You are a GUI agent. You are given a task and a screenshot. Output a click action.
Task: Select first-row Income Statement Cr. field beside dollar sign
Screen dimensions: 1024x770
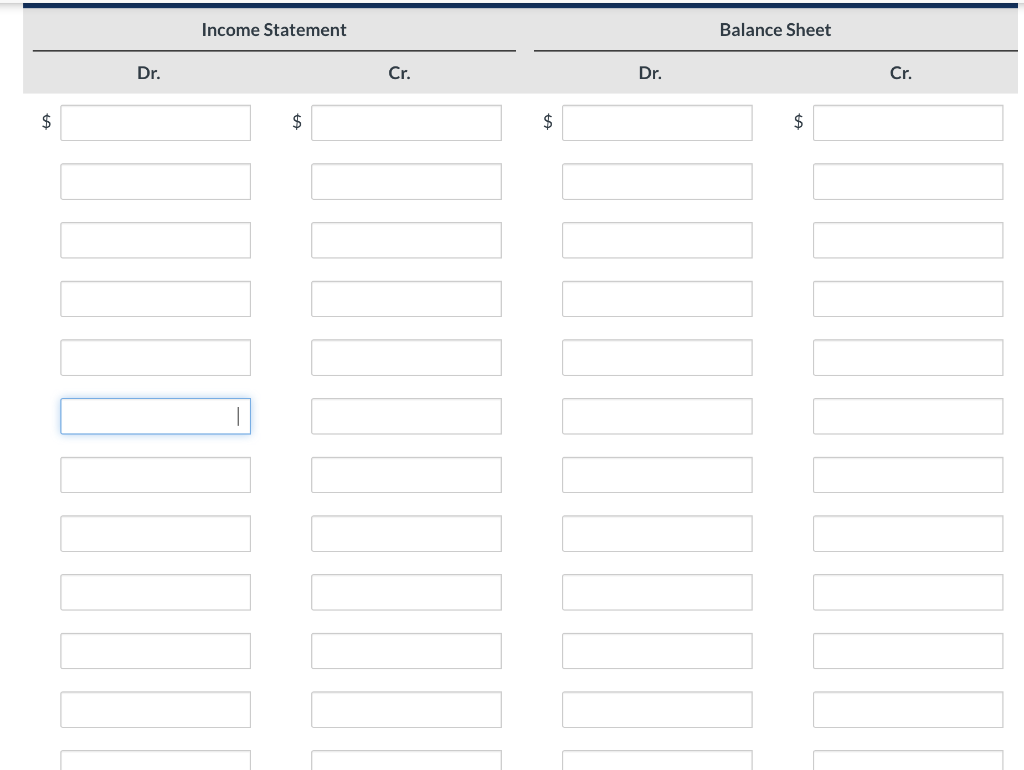(x=406, y=123)
